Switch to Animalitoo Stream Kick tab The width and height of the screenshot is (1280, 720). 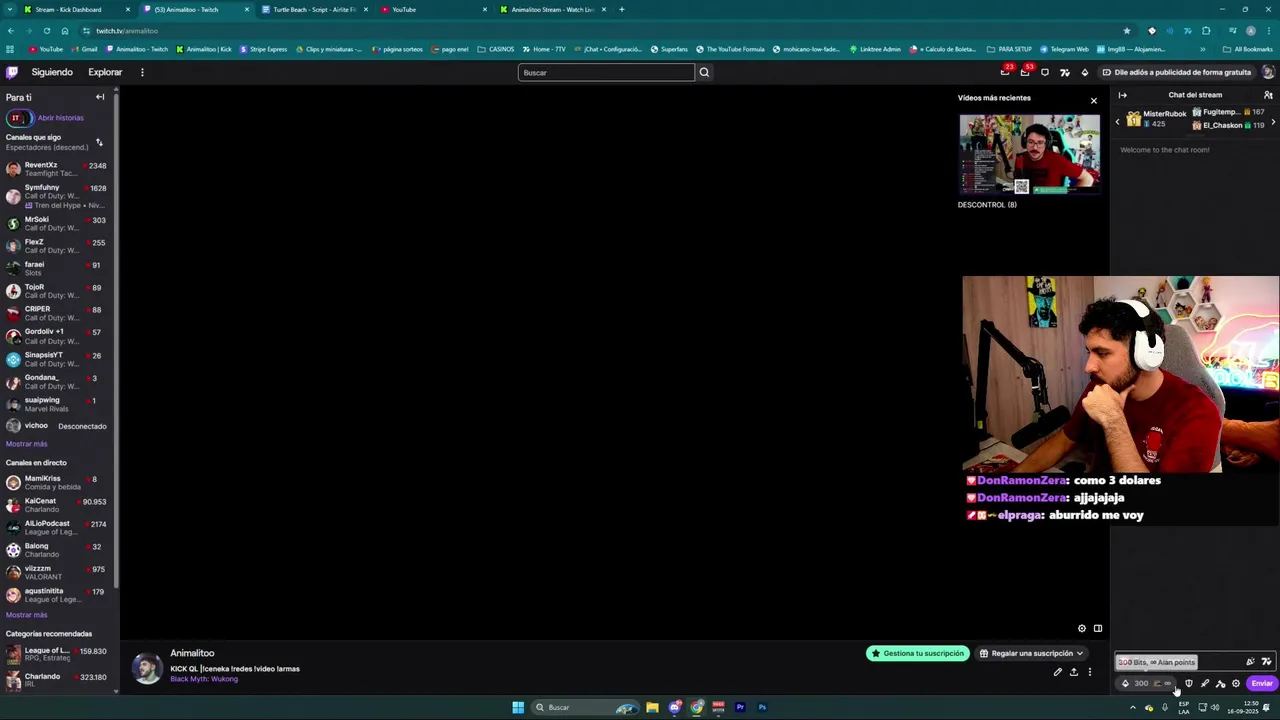pos(552,9)
